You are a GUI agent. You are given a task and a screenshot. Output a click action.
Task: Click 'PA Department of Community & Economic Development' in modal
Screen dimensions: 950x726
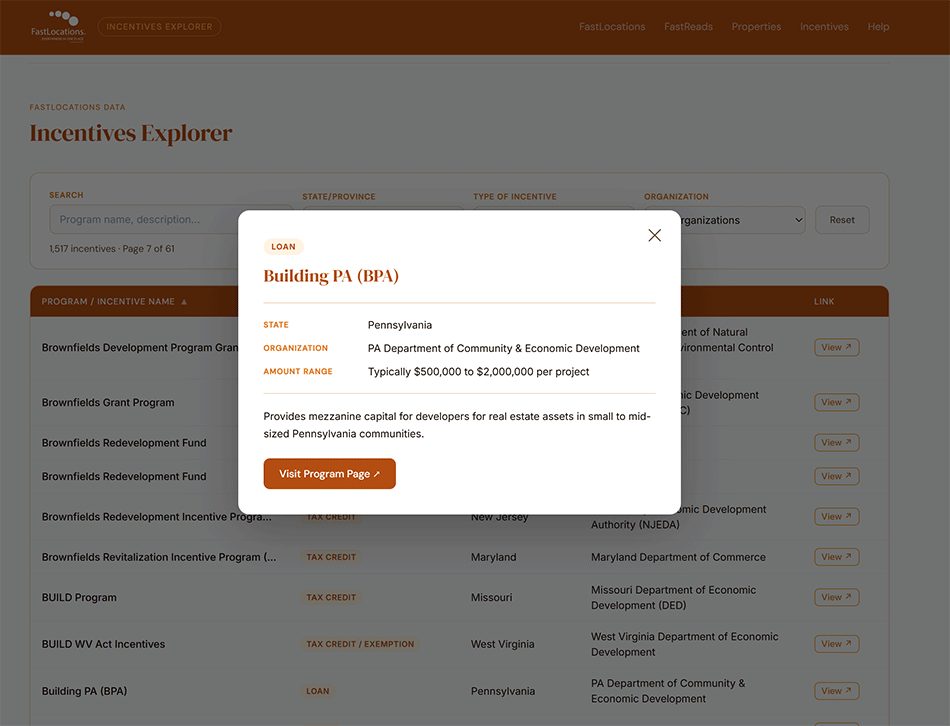pos(503,348)
